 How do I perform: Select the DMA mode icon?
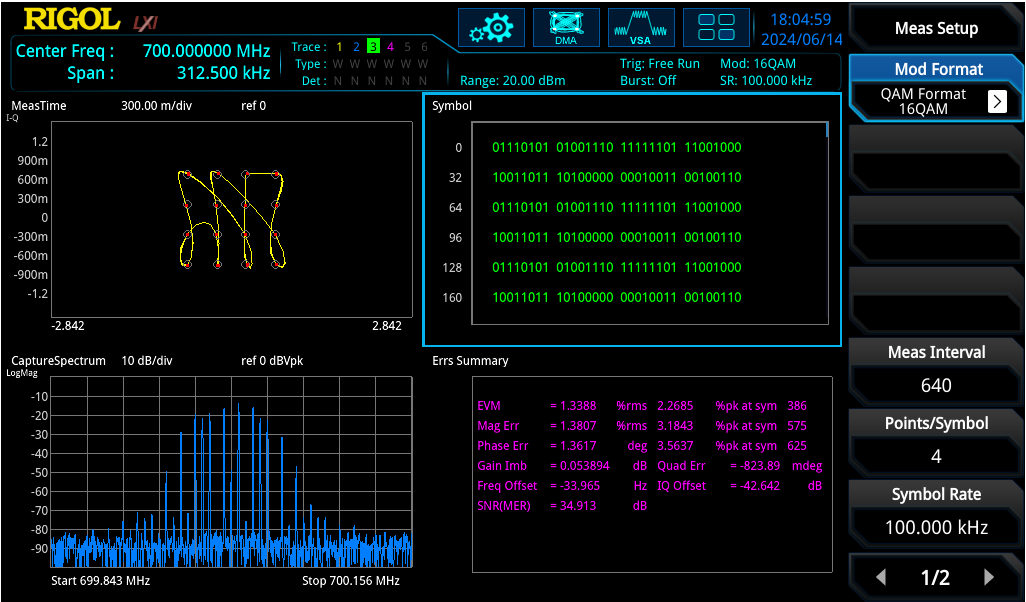566,27
